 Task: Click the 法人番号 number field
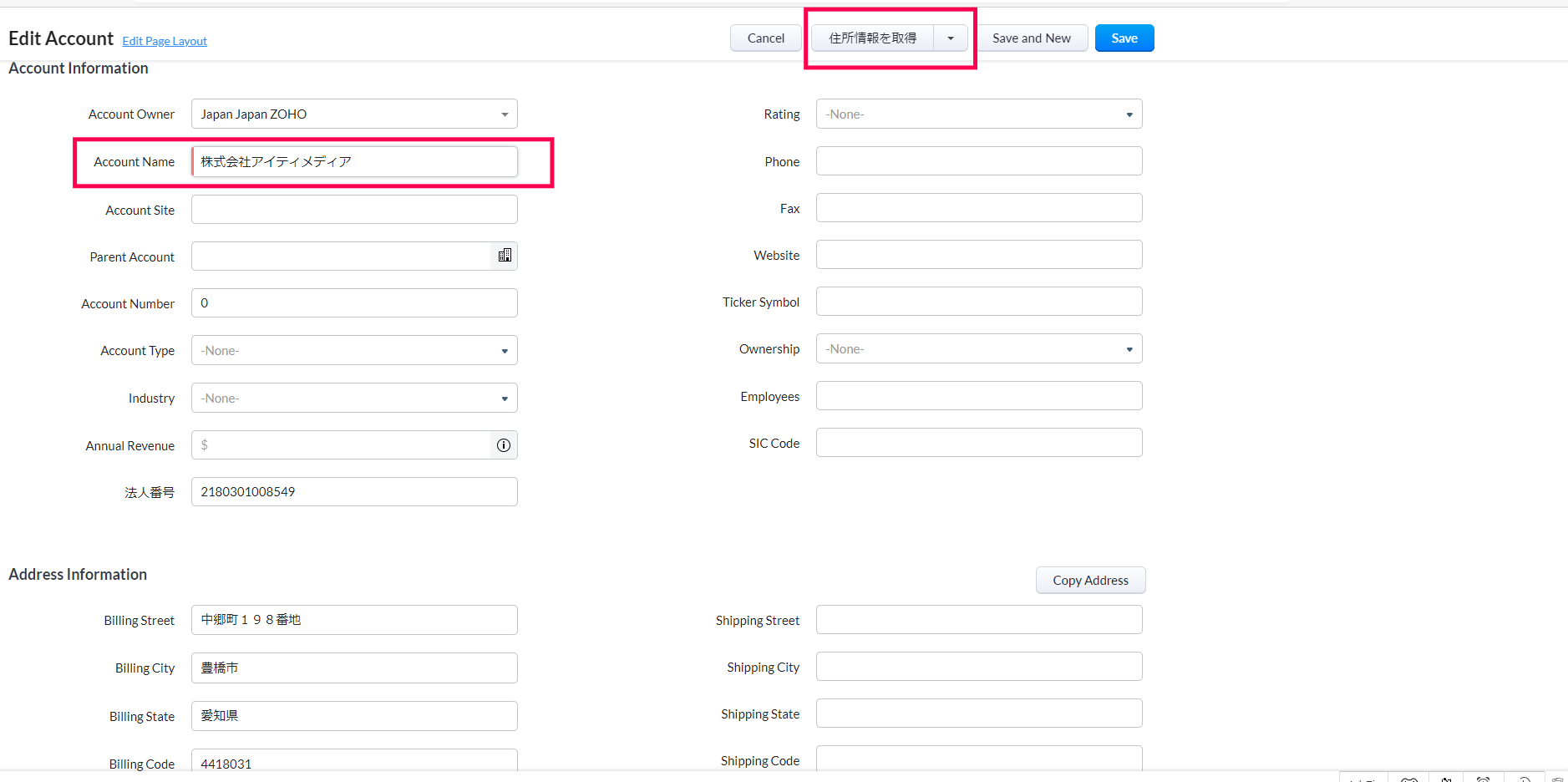point(354,492)
